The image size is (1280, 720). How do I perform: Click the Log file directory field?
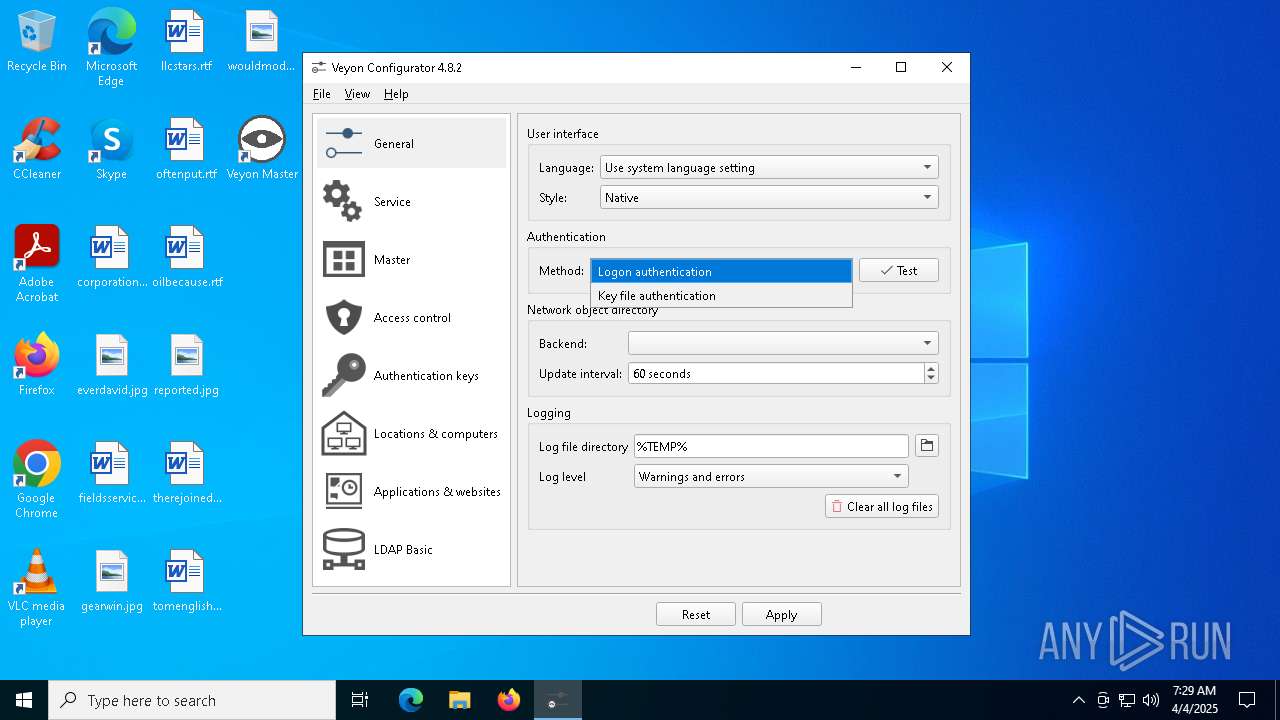point(771,446)
